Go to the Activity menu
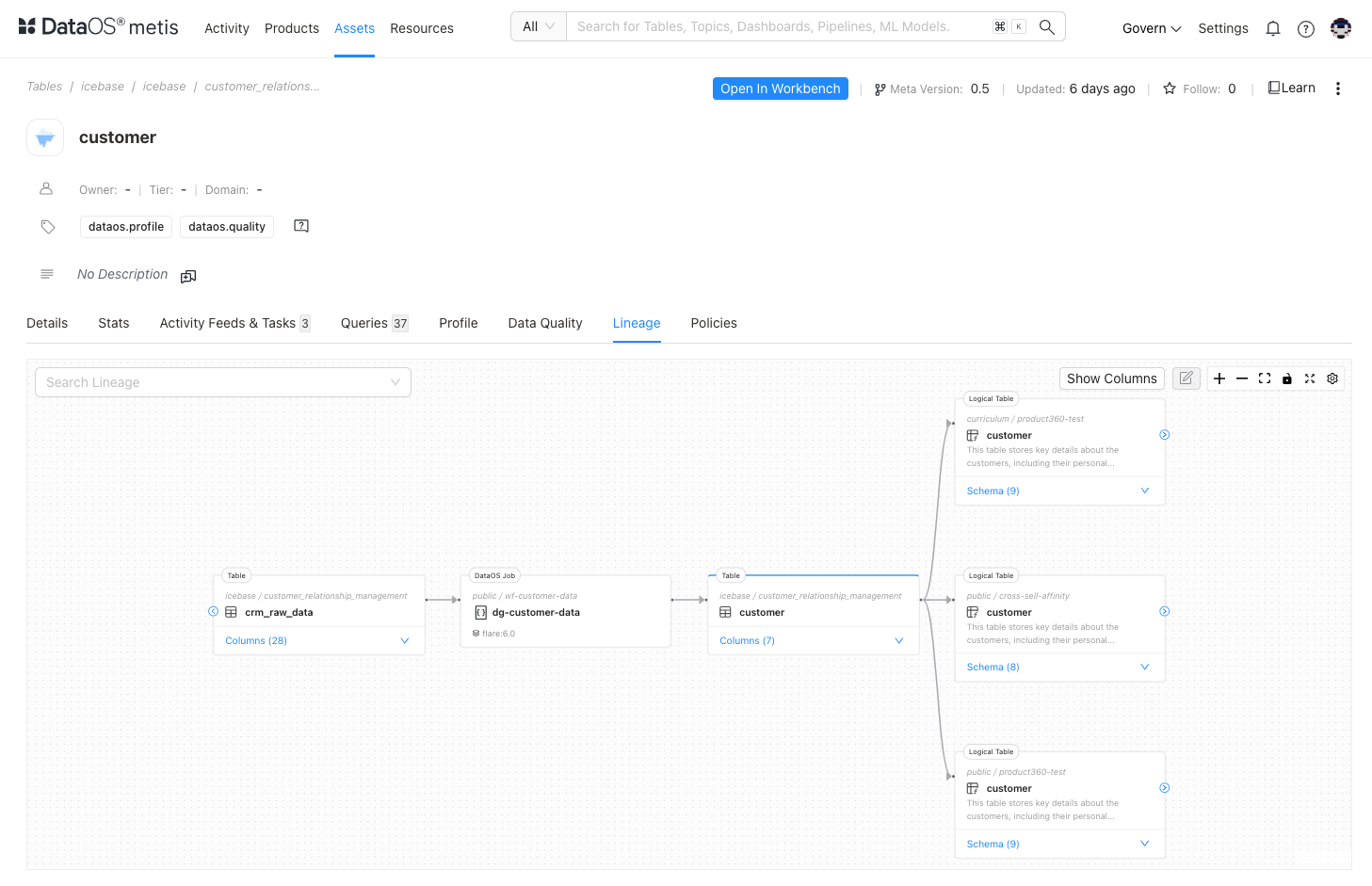The width and height of the screenshot is (1372, 886). tap(227, 29)
